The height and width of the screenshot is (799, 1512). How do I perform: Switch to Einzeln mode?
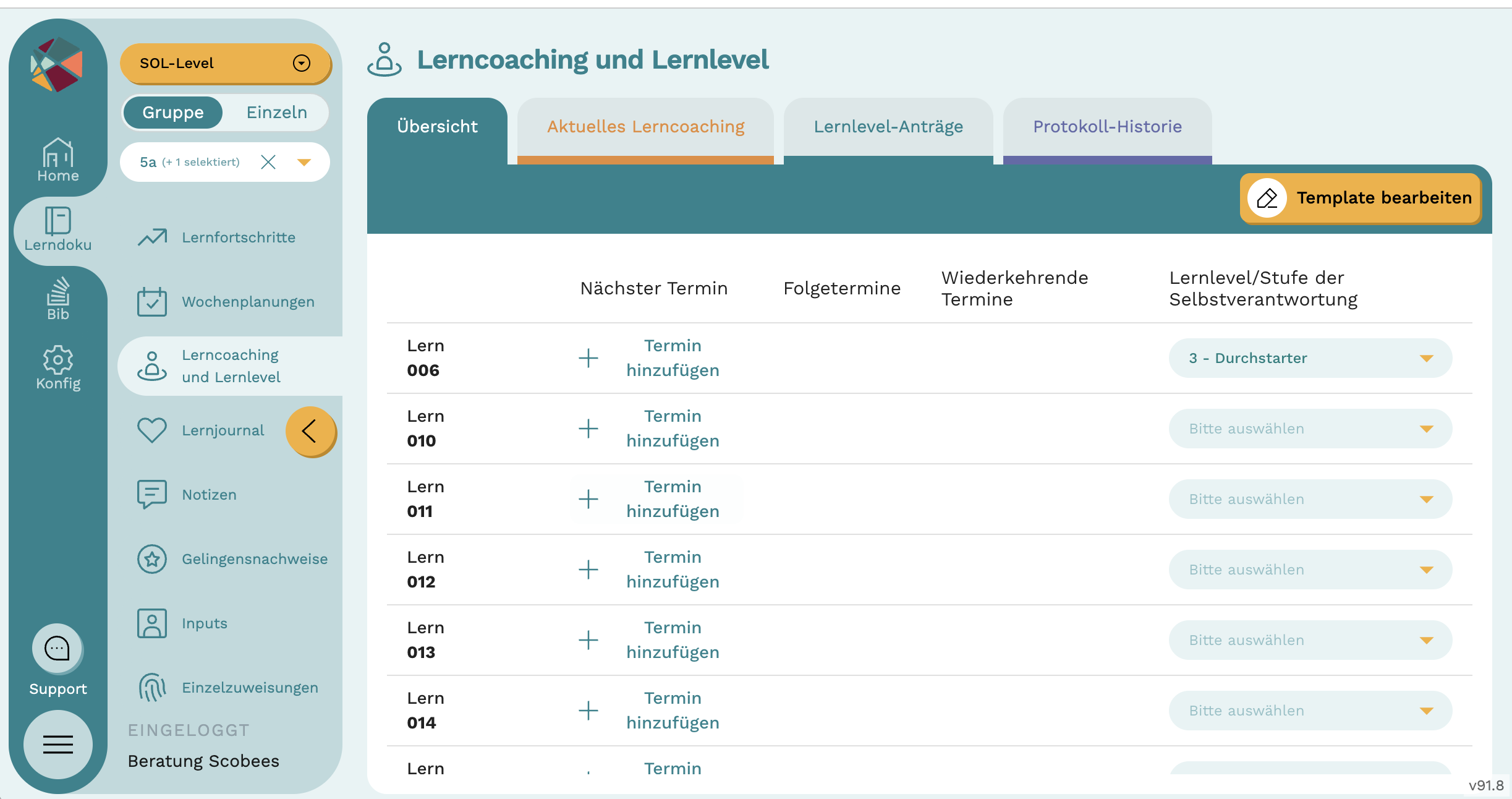277,113
